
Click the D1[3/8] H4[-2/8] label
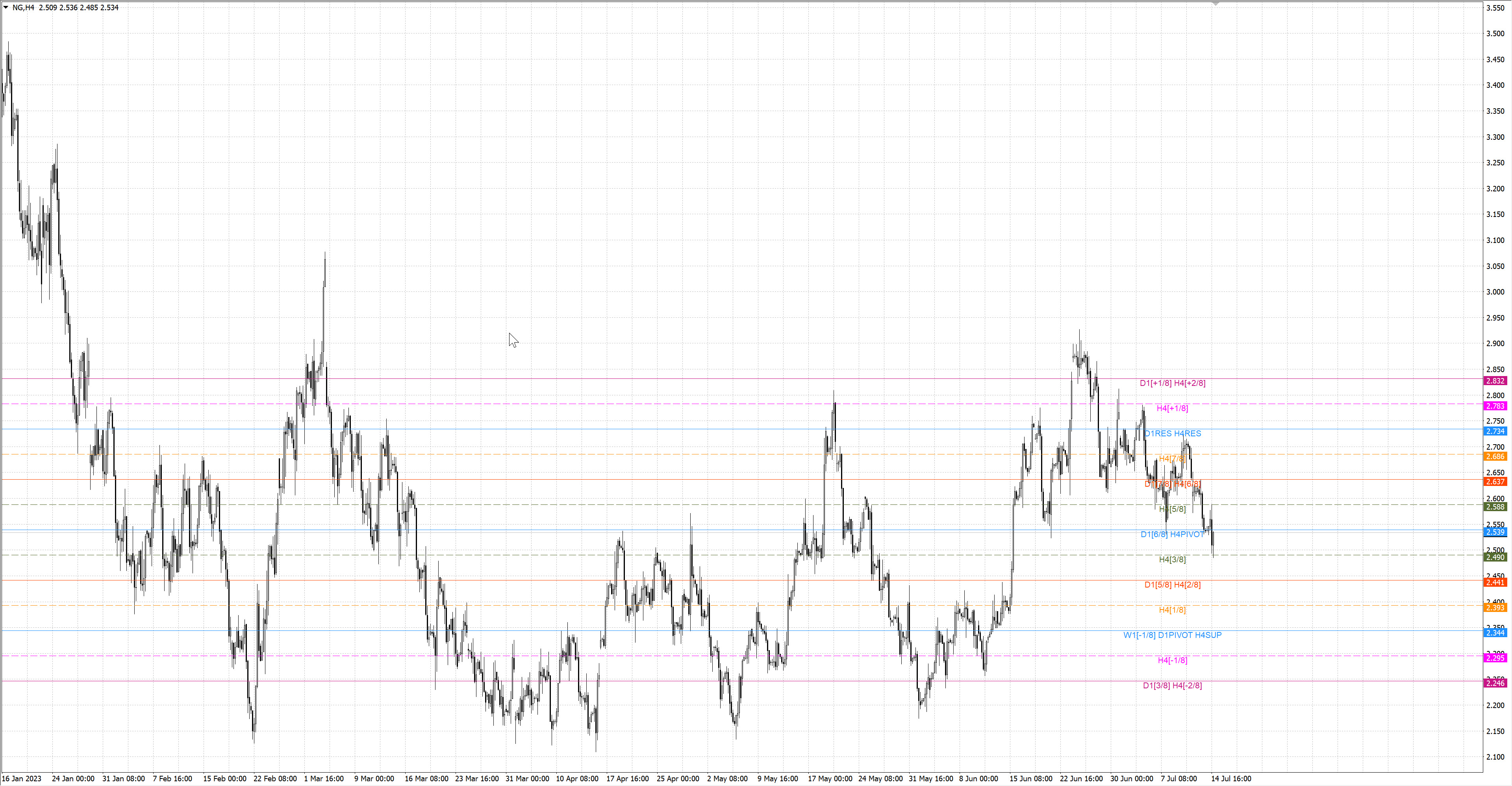click(1172, 686)
